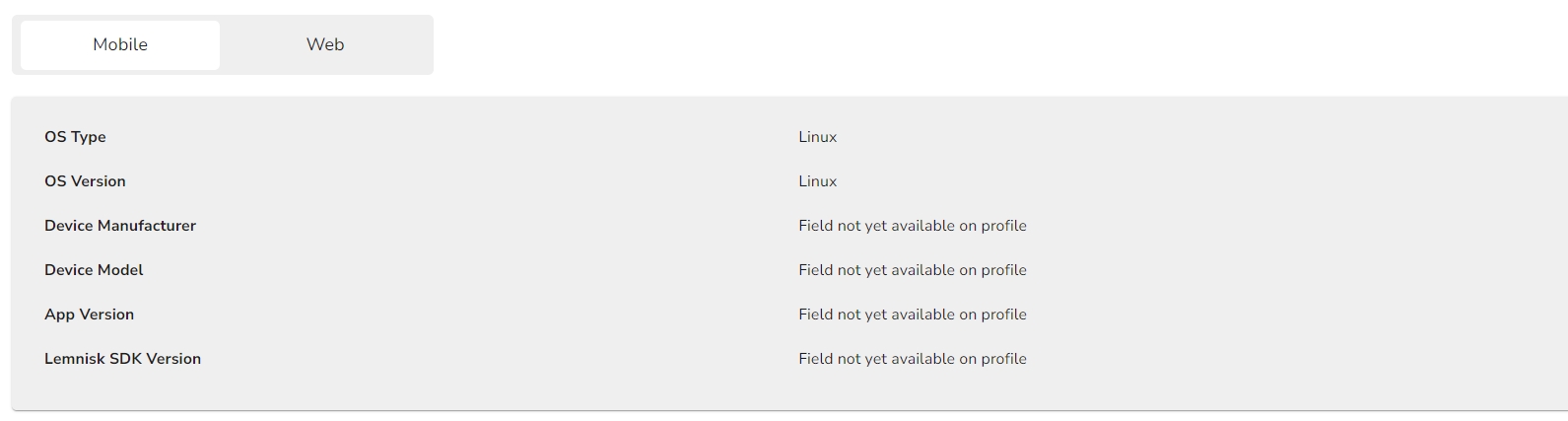Click the bottom border of the details panel
The height and width of the screenshot is (421, 1568).
[x=788, y=409]
